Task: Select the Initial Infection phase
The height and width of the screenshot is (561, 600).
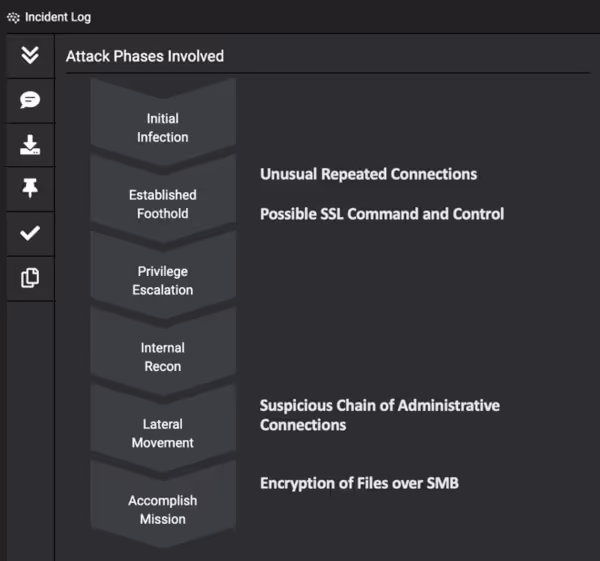Action: 163,123
